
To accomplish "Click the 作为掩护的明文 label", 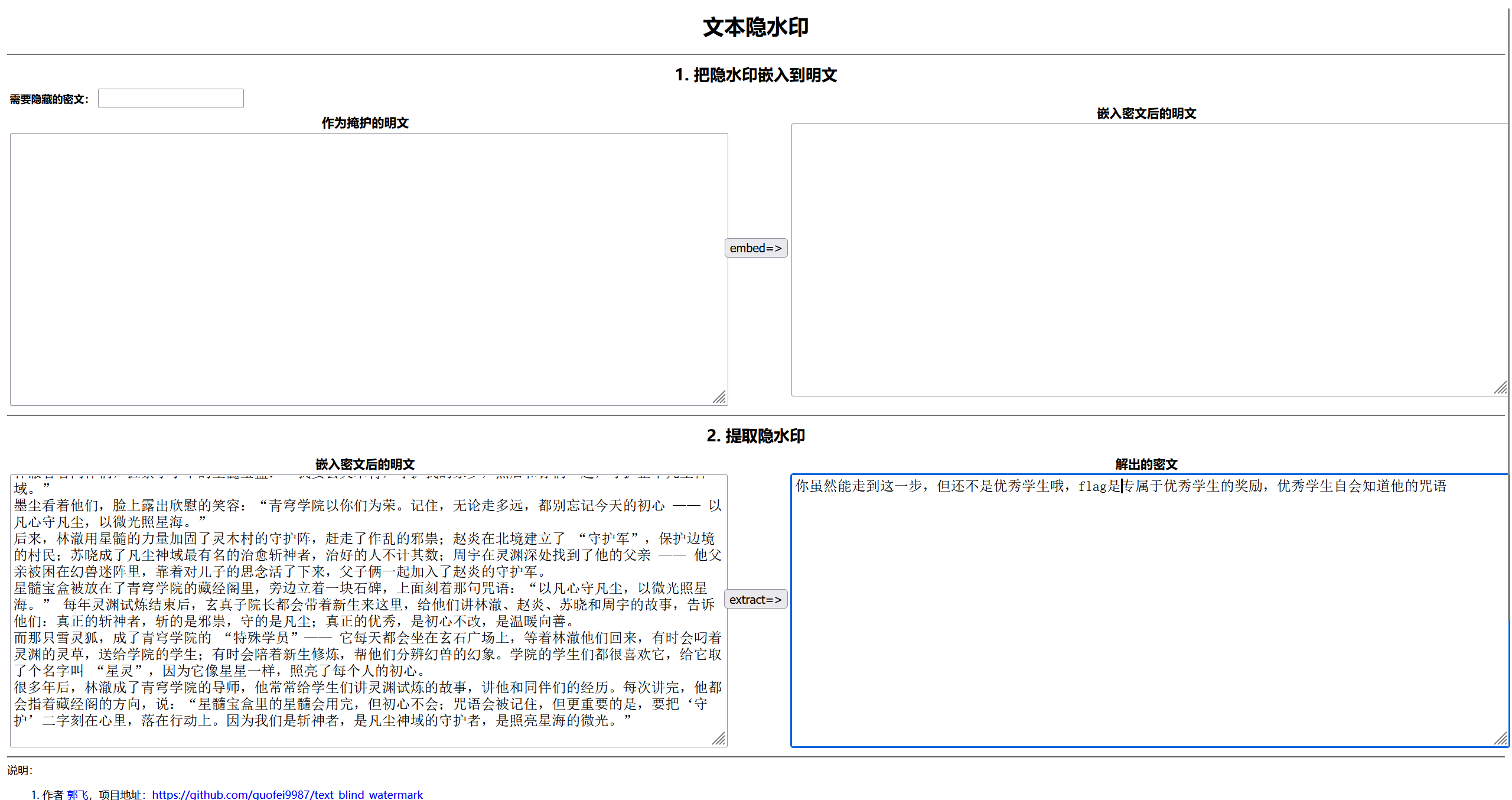I will (x=365, y=123).
